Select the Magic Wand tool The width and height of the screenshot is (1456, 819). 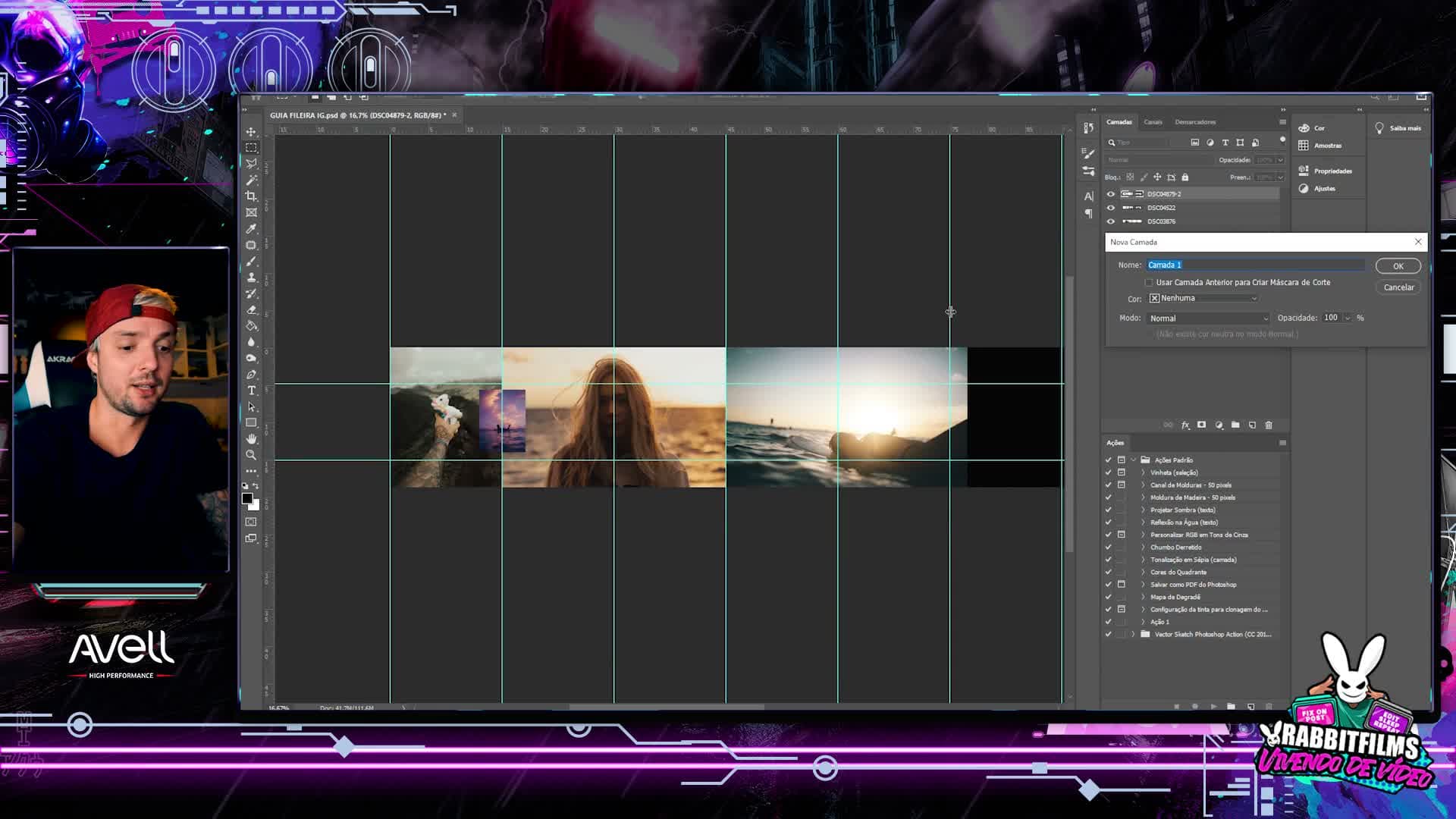pos(251,180)
